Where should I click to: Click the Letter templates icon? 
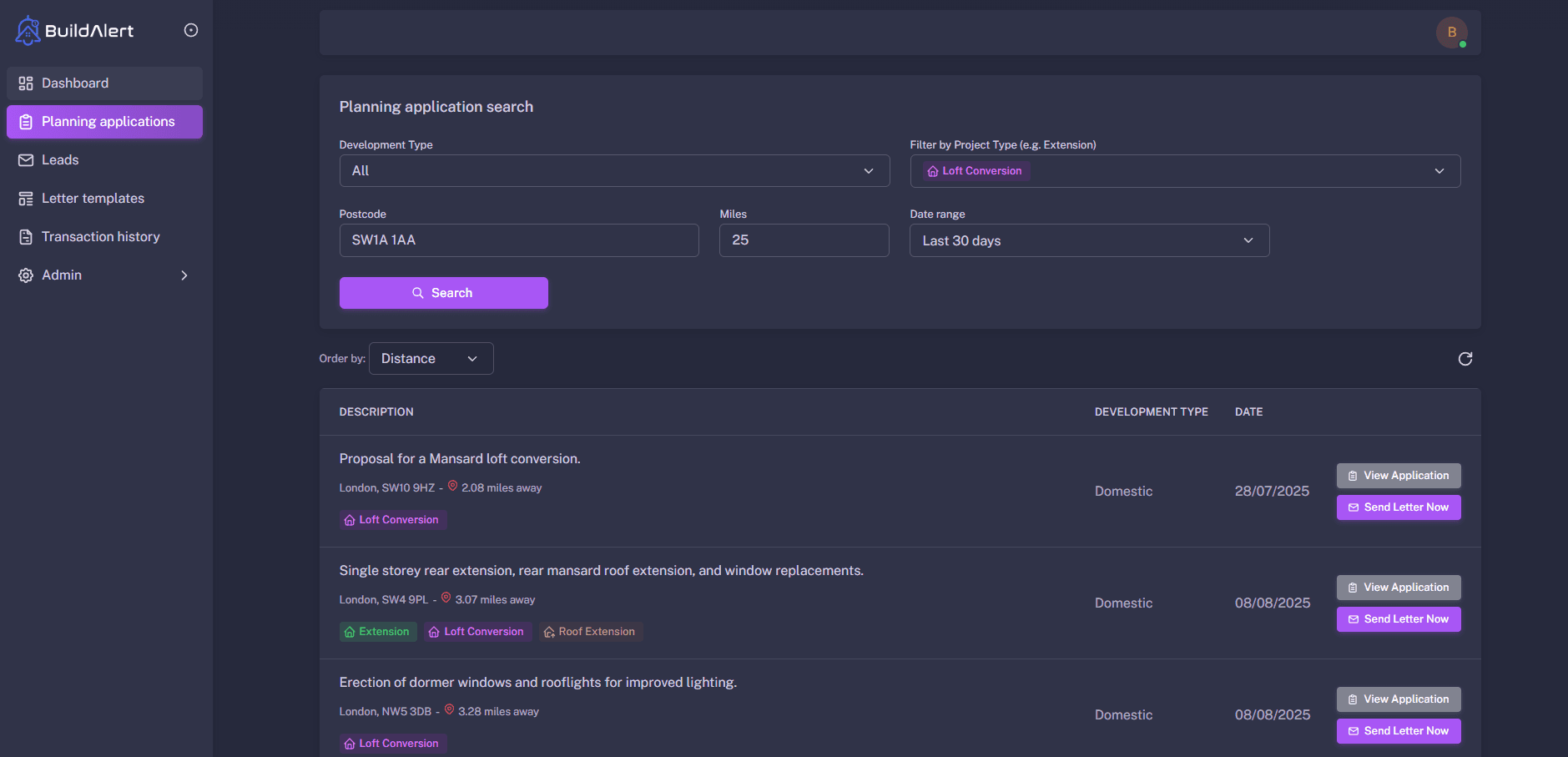[26, 199]
